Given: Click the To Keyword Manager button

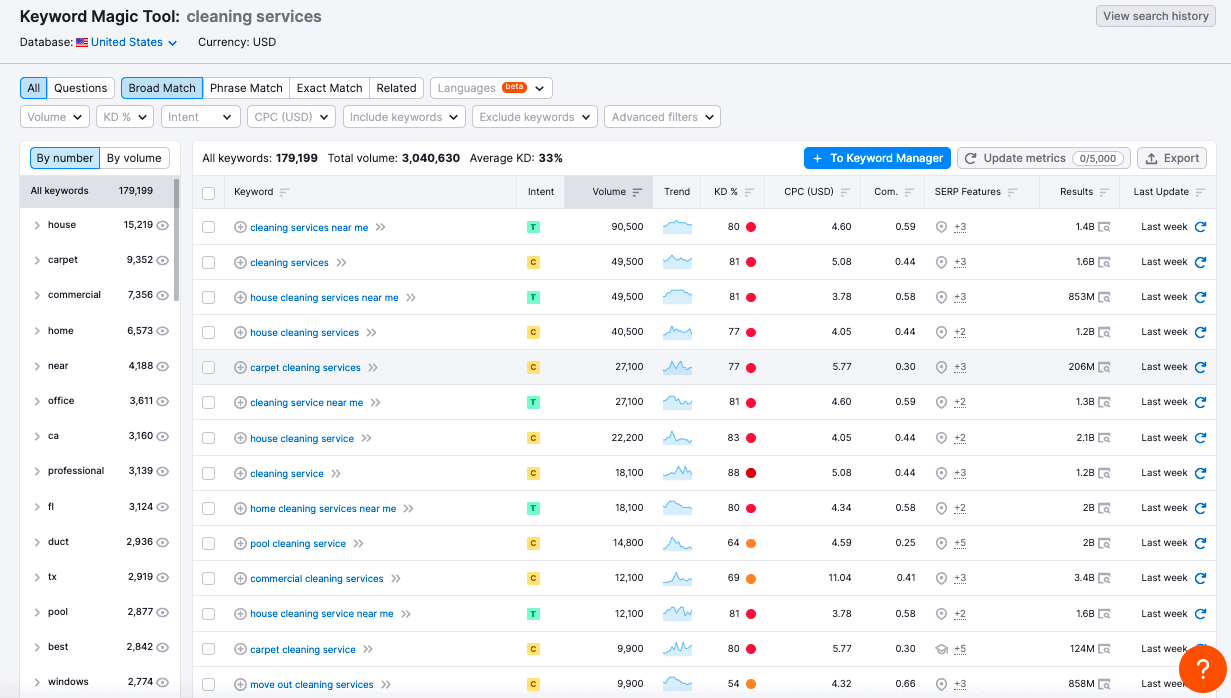Looking at the screenshot, I should 877,158.
